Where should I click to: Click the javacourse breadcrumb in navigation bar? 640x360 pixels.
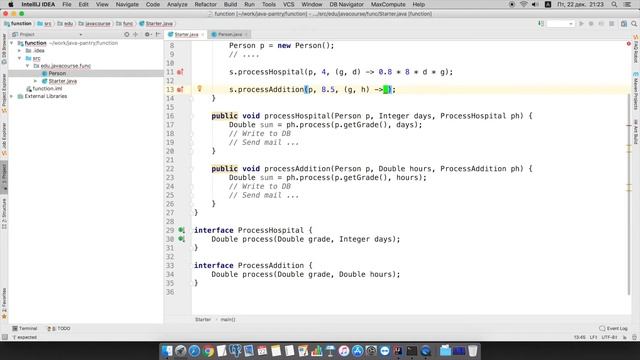pos(95,24)
